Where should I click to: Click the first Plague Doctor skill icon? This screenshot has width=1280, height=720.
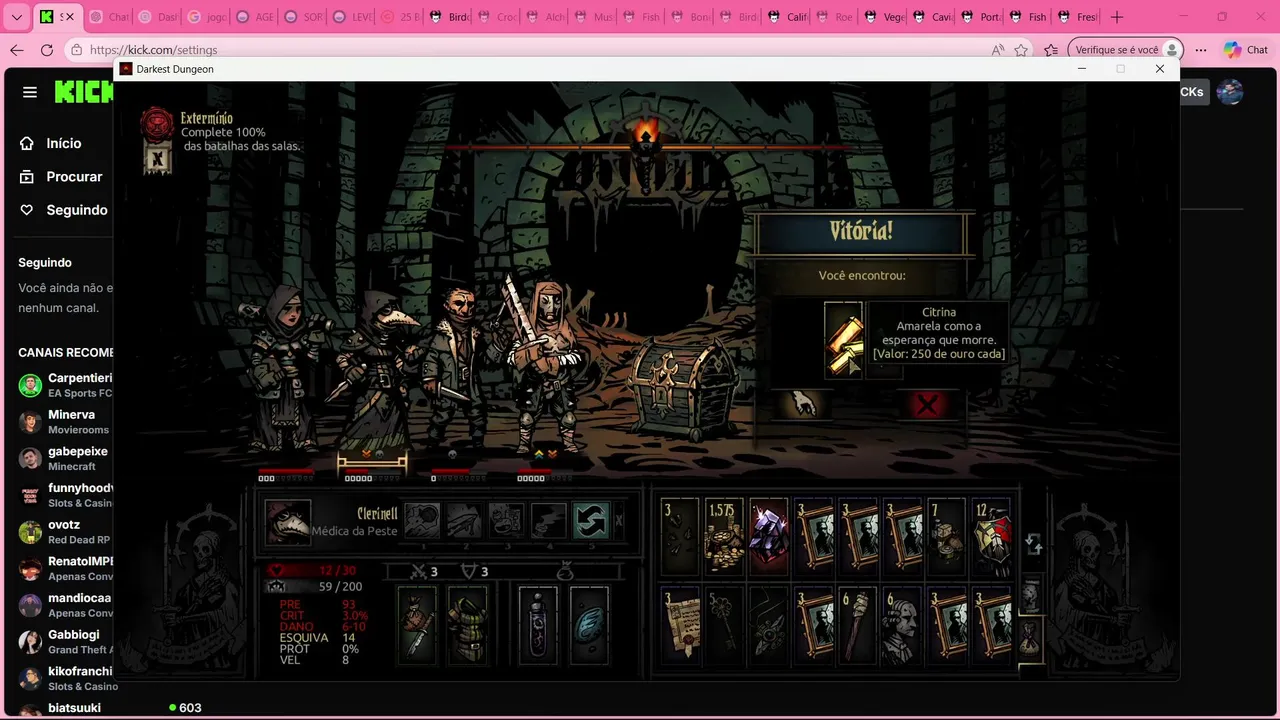pyautogui.click(x=422, y=521)
